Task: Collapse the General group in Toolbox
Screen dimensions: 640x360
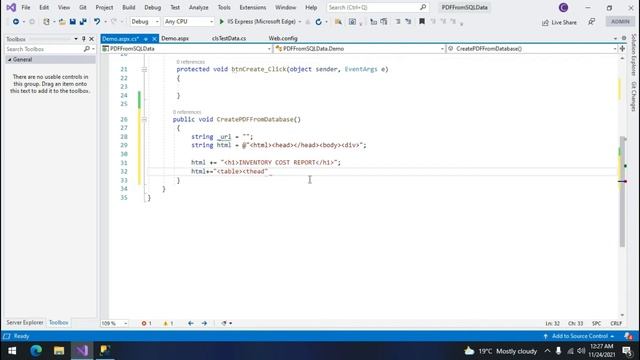Action: [x=9, y=60]
